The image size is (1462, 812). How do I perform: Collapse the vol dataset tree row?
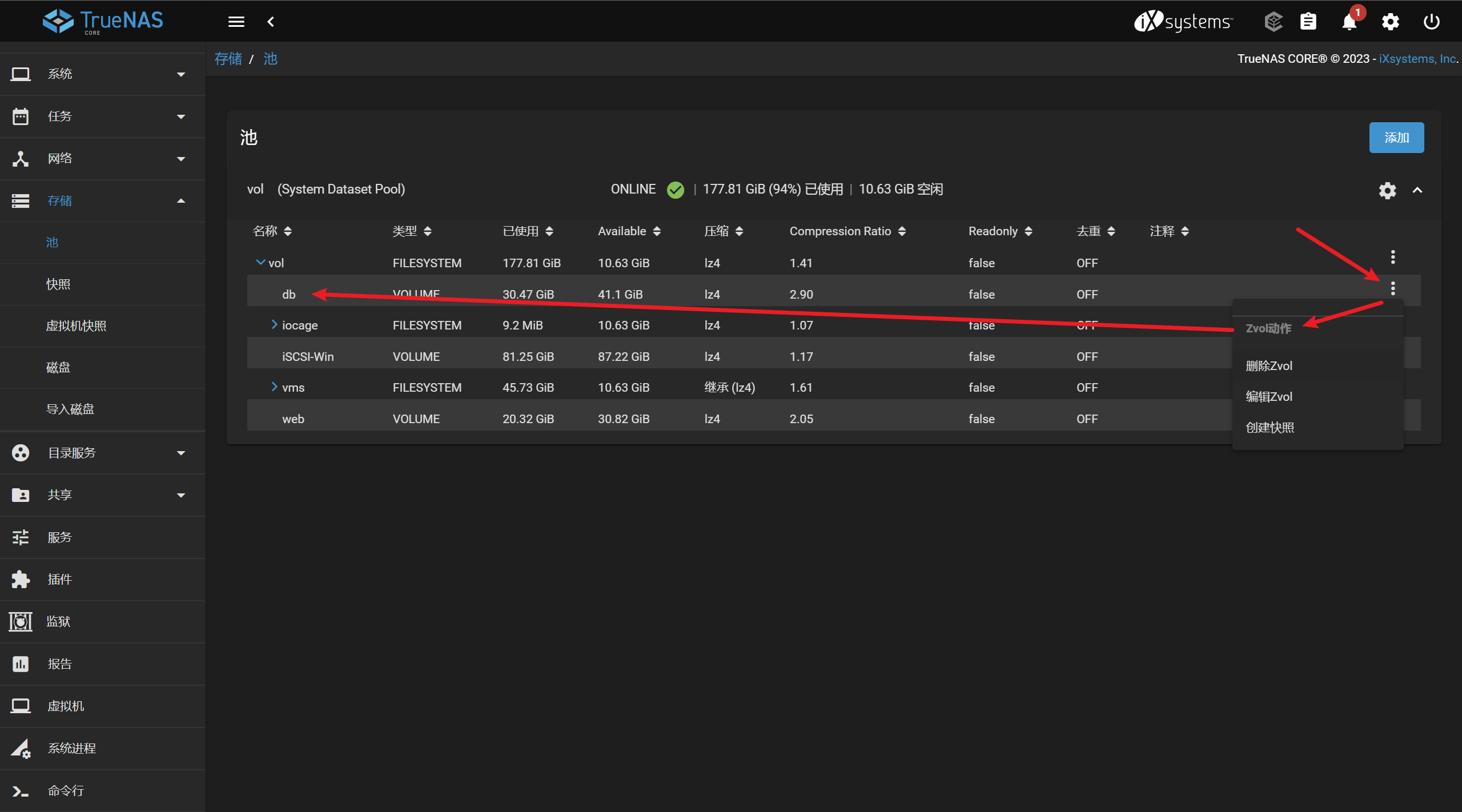260,263
